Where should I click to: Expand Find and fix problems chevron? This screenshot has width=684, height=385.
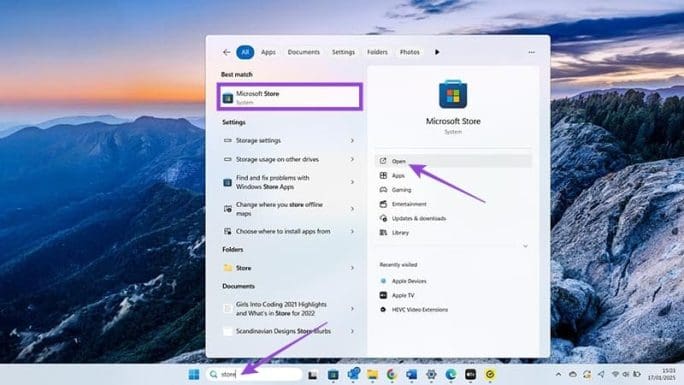[352, 182]
